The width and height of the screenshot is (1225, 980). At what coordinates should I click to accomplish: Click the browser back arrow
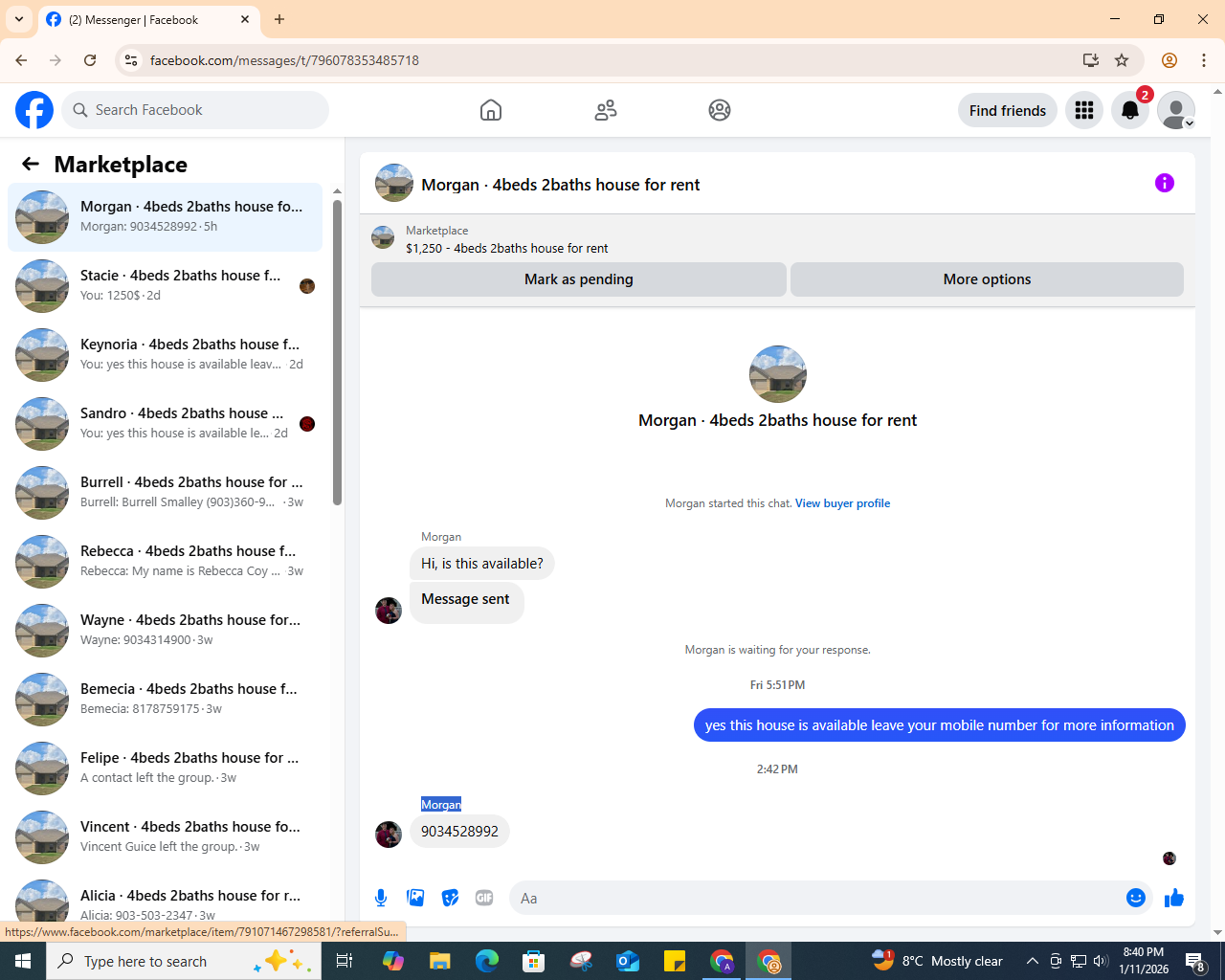pos(21,60)
